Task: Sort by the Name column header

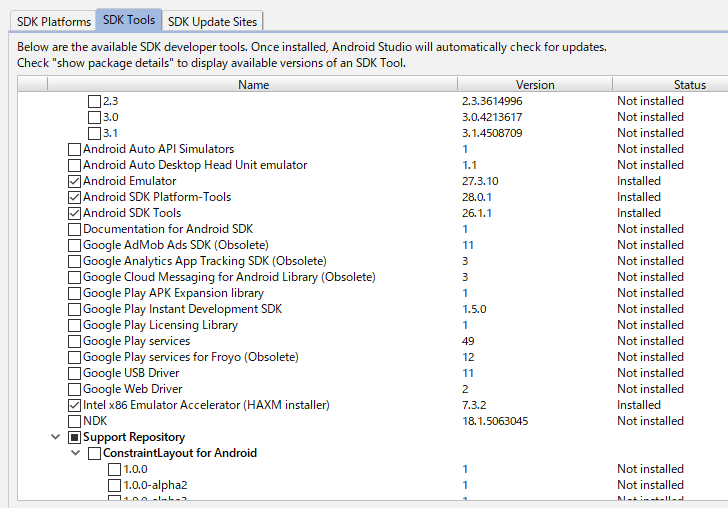Action: click(x=253, y=85)
